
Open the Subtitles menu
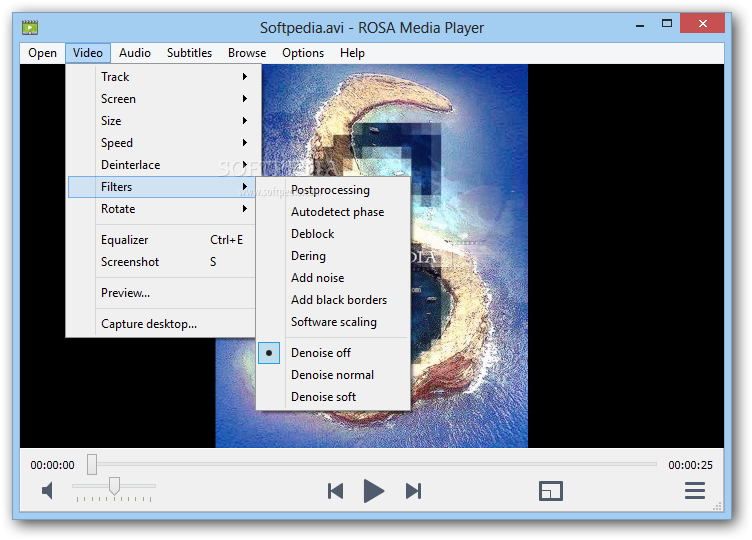[189, 53]
